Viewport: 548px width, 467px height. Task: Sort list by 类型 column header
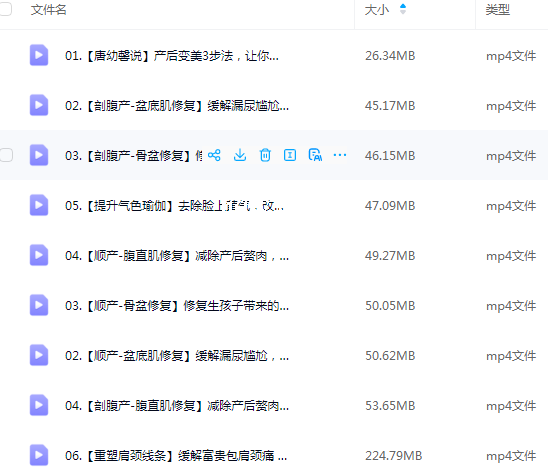498,9
